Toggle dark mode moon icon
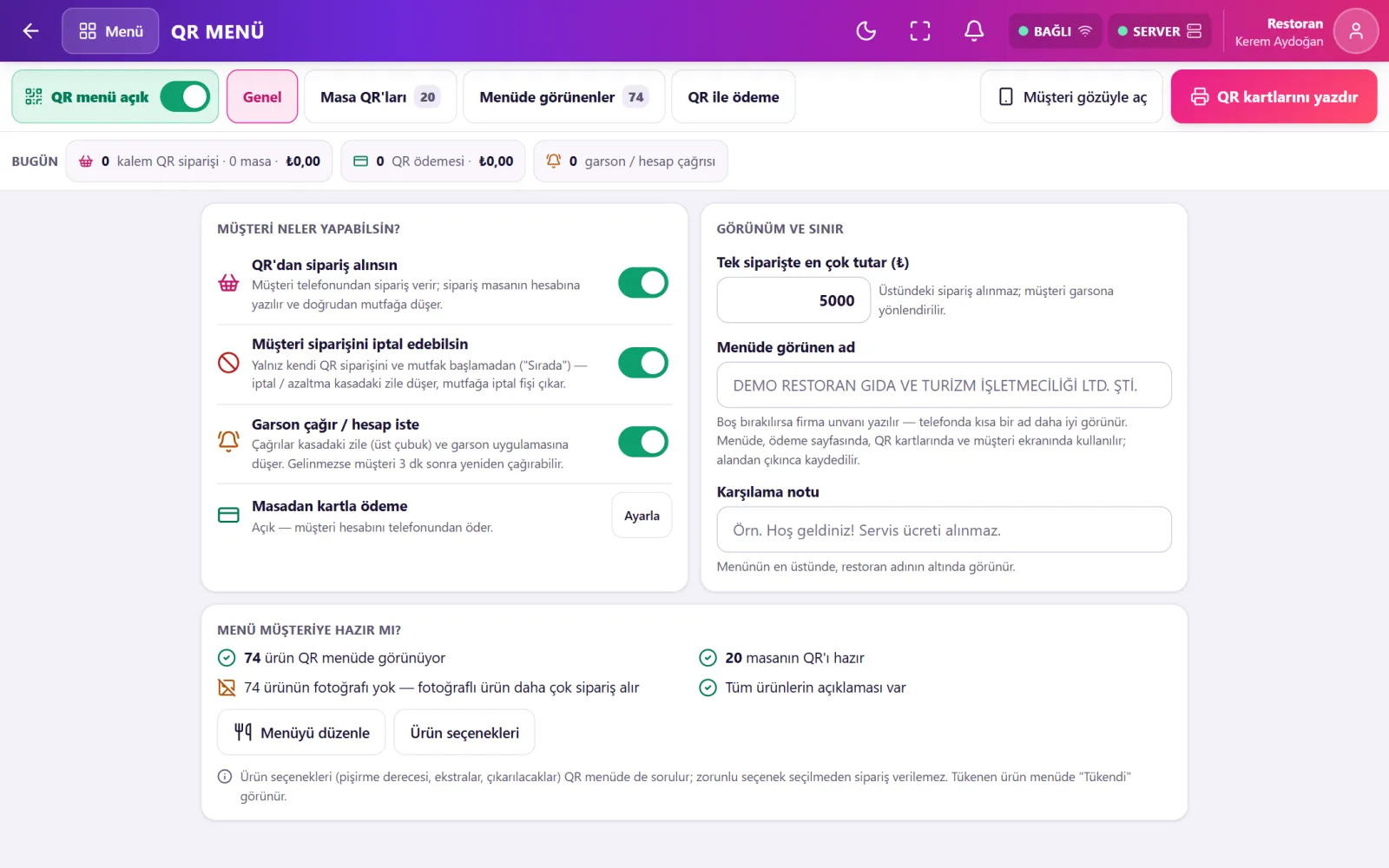This screenshot has width=1389, height=868. tap(866, 31)
